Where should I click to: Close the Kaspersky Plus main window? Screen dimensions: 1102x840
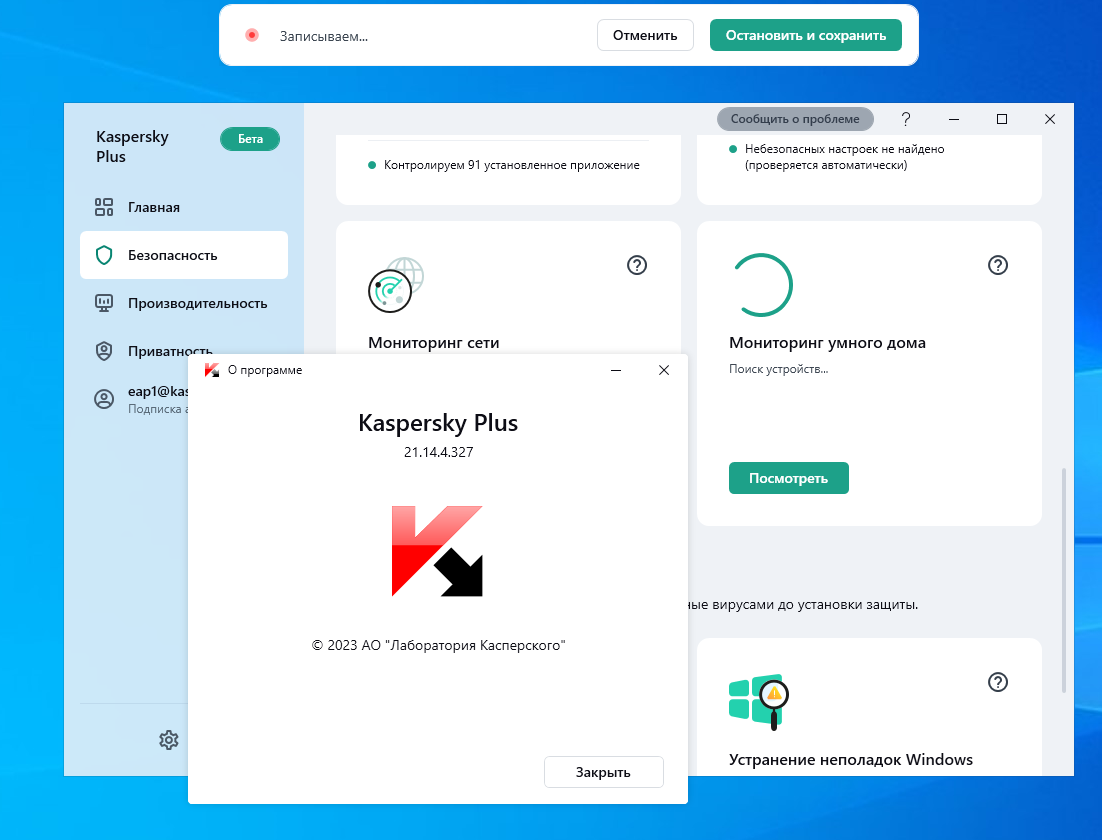click(1050, 119)
